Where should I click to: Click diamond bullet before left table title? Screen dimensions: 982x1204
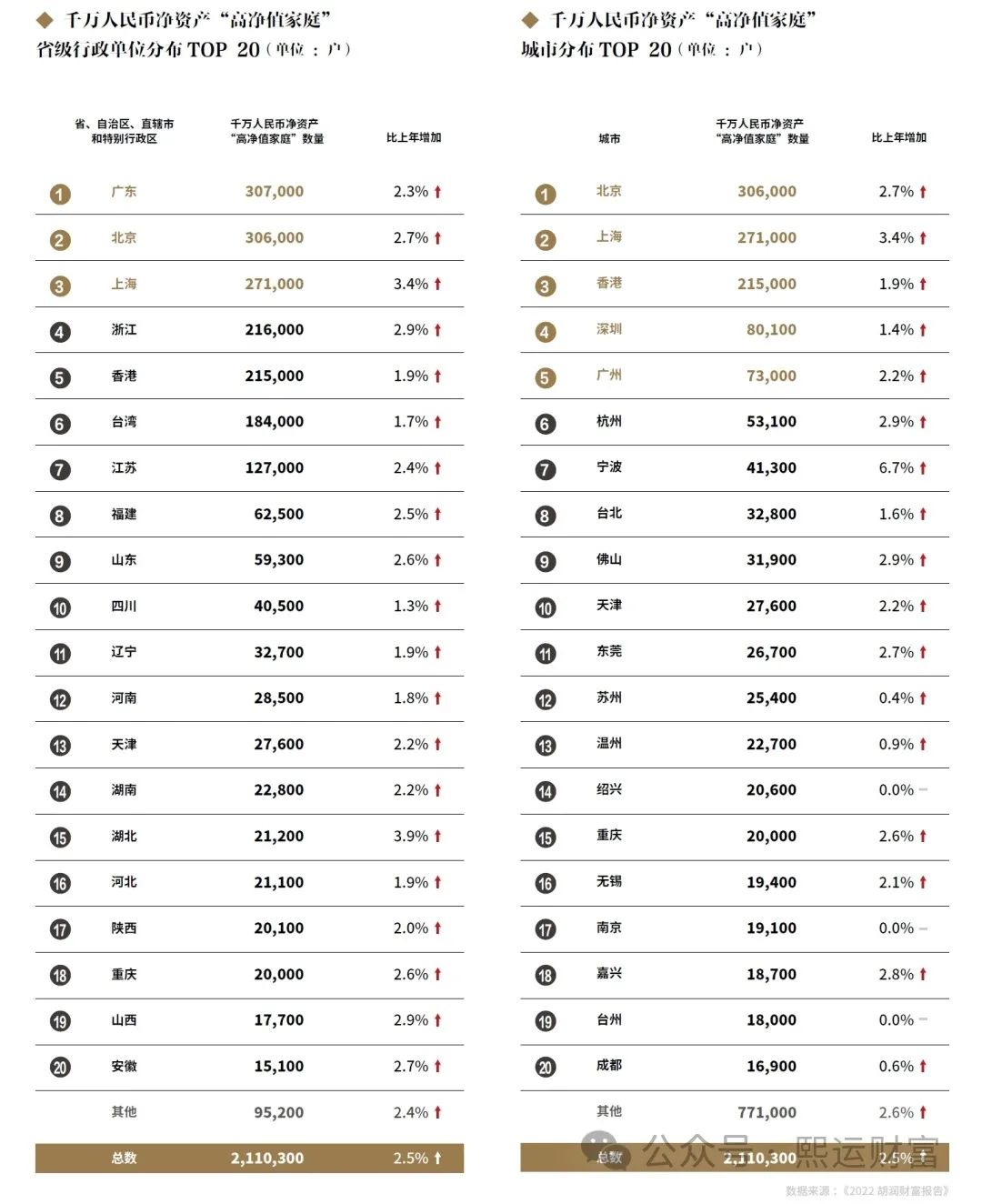point(45,19)
